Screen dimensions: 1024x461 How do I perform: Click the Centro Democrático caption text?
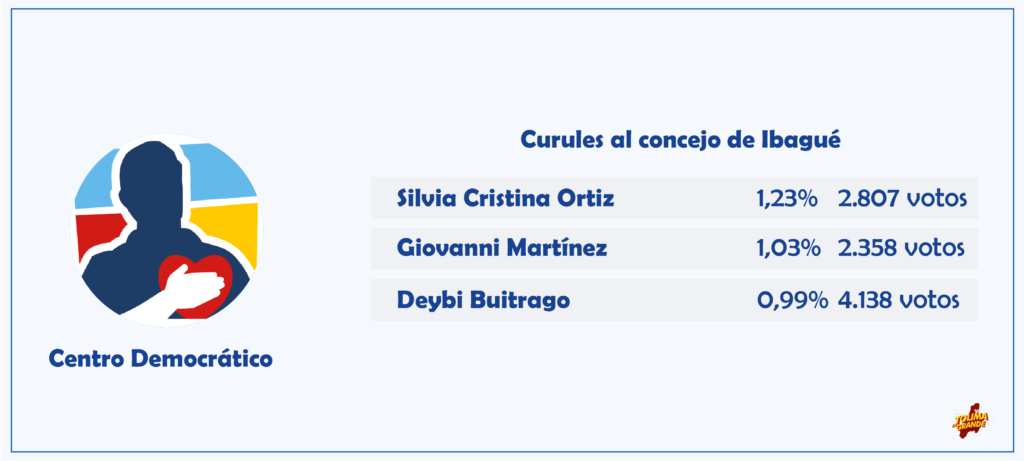coord(161,358)
